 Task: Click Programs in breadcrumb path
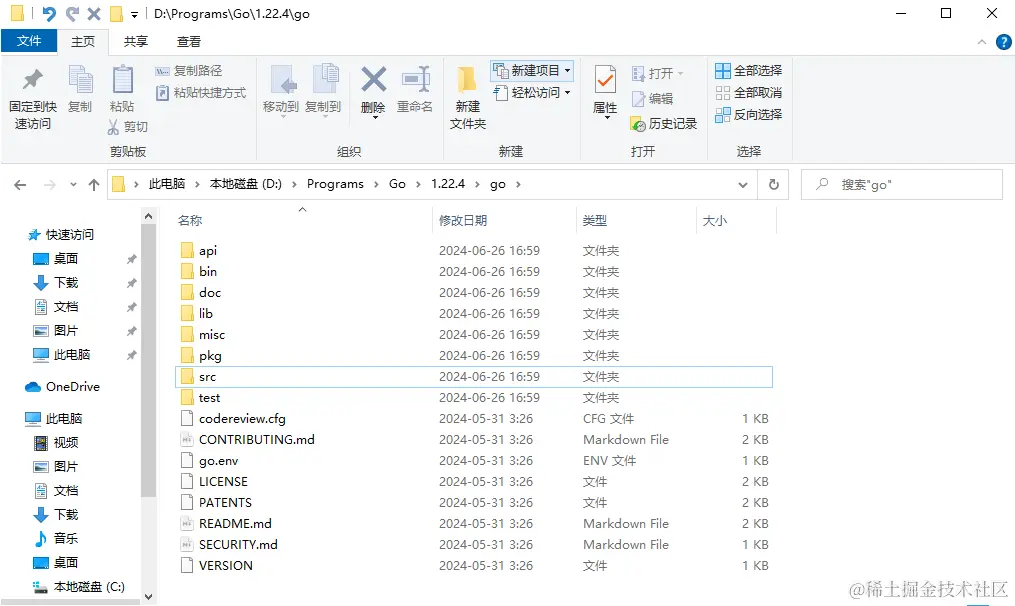(335, 184)
